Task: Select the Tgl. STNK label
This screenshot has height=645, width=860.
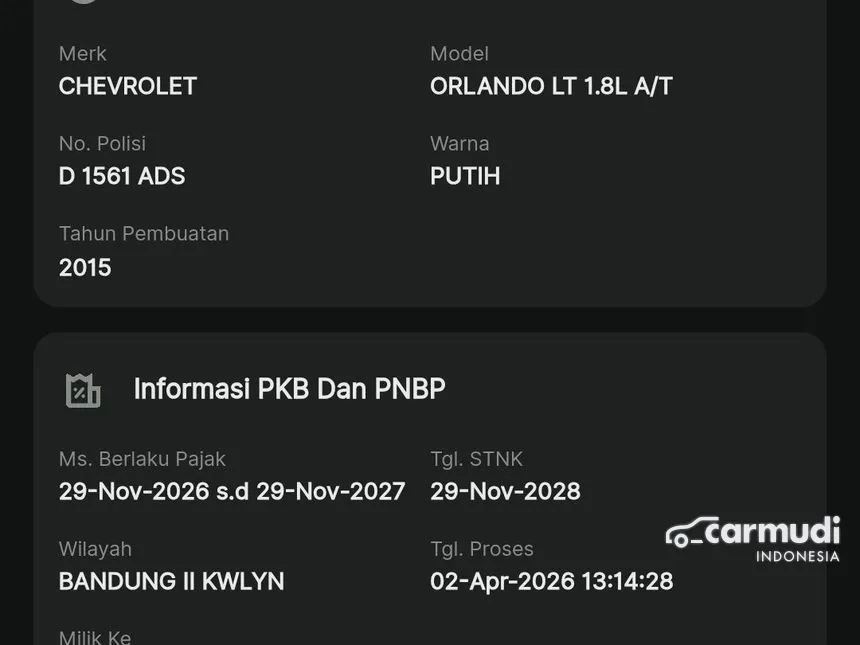Action: tap(476, 459)
